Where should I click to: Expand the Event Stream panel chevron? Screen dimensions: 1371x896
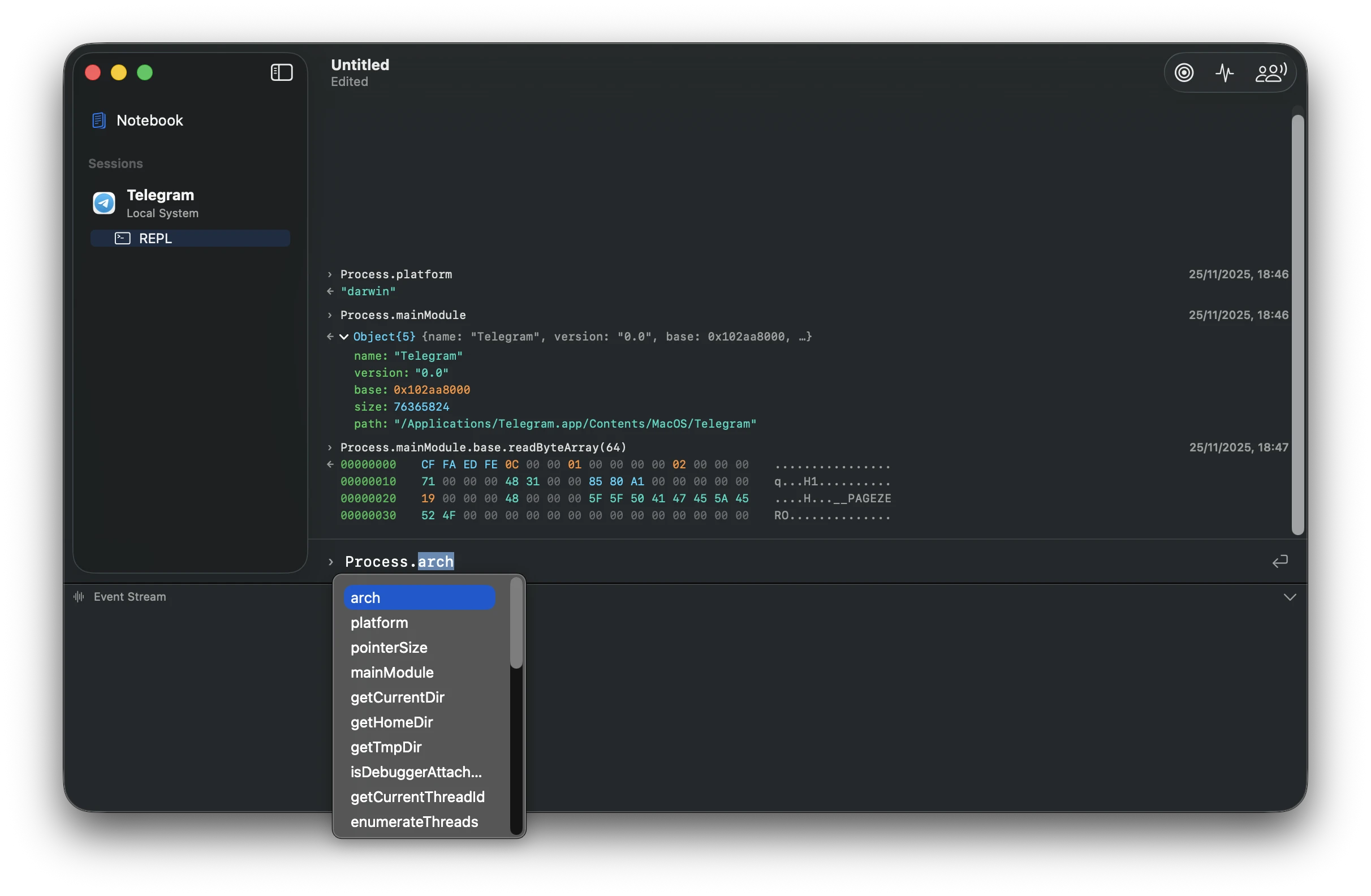pyautogui.click(x=1290, y=597)
